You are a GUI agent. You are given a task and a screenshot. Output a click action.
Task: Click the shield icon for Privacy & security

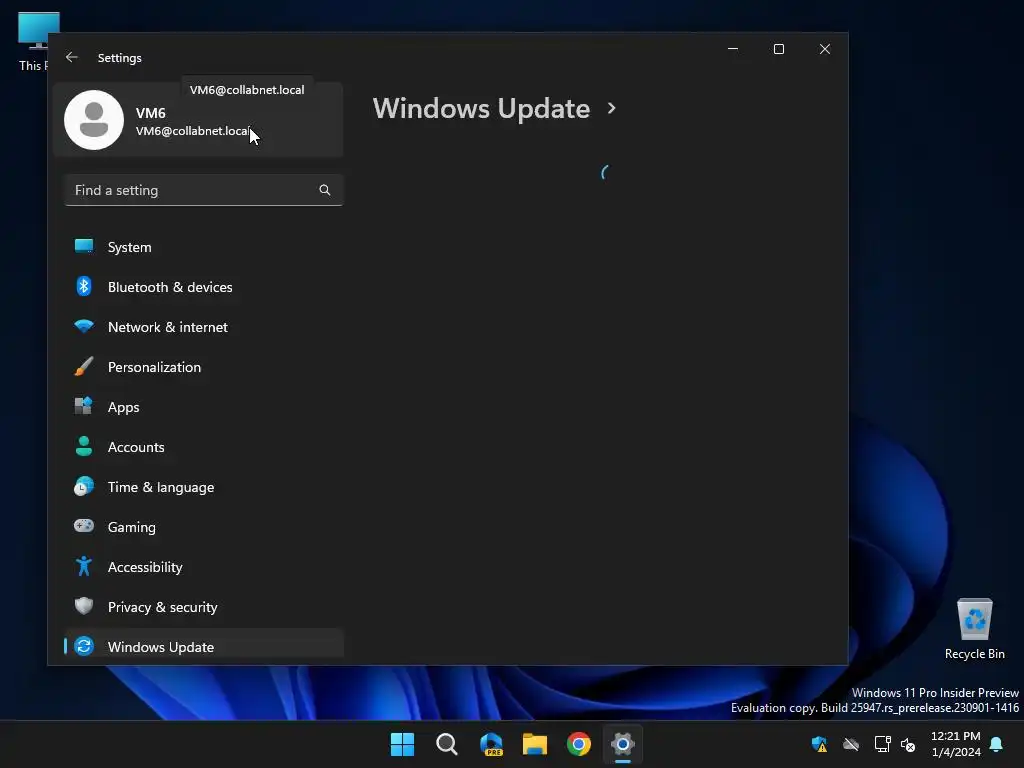84,606
